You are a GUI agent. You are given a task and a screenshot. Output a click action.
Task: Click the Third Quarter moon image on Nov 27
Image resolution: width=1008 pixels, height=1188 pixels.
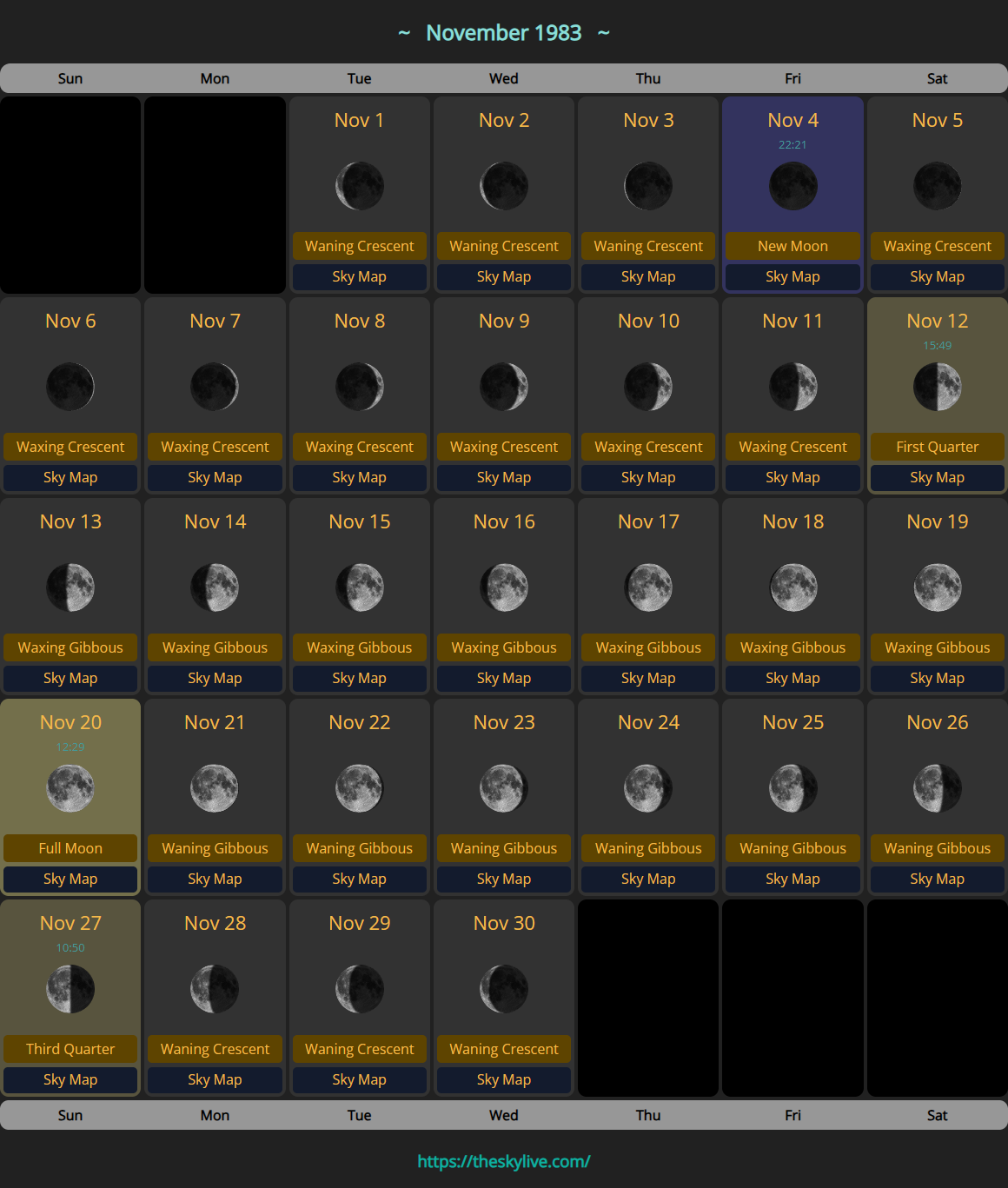click(70, 989)
